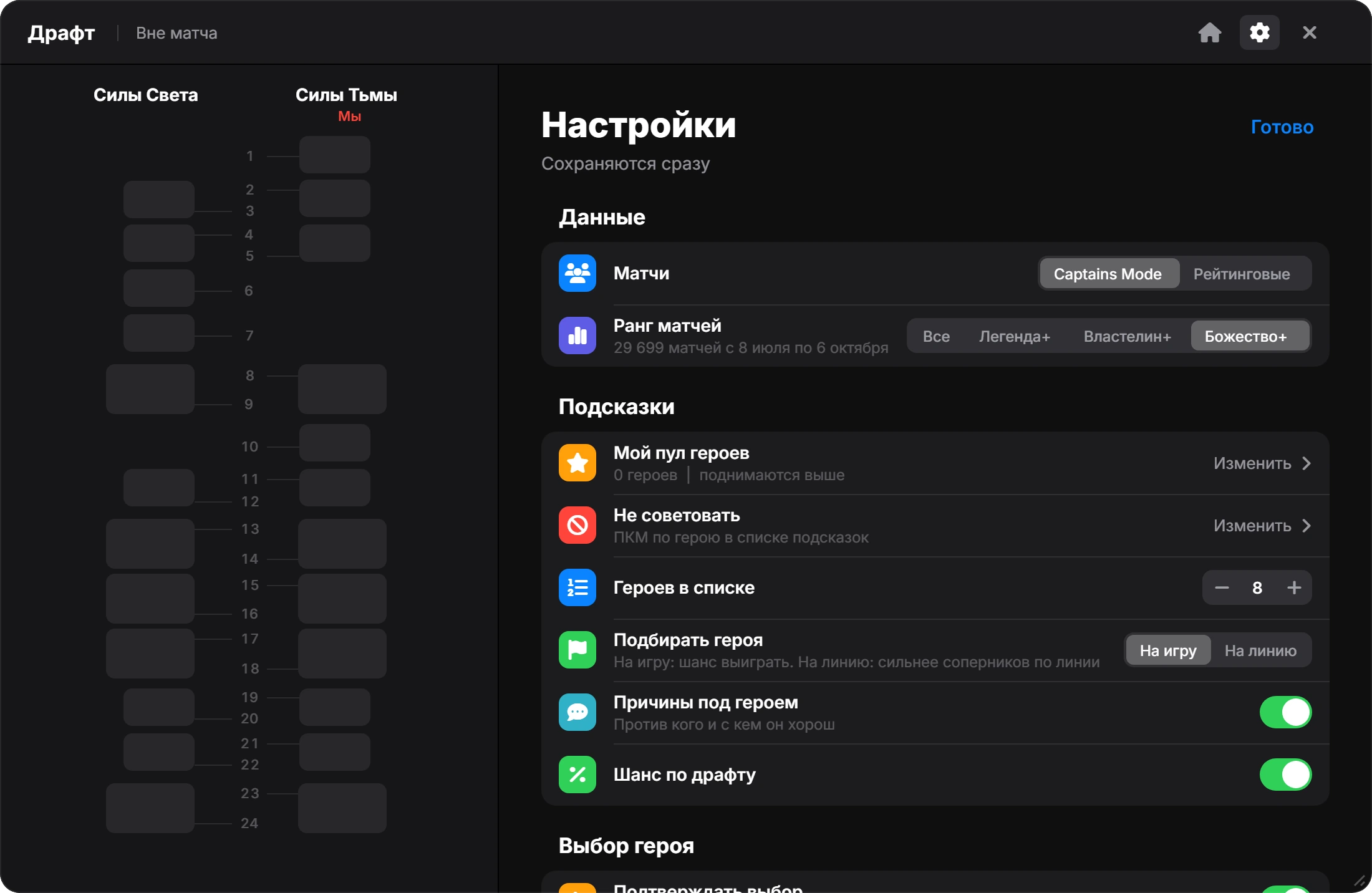Increase heroes in list with plus
Image resolution: width=1372 pixels, height=893 pixels.
1294,587
